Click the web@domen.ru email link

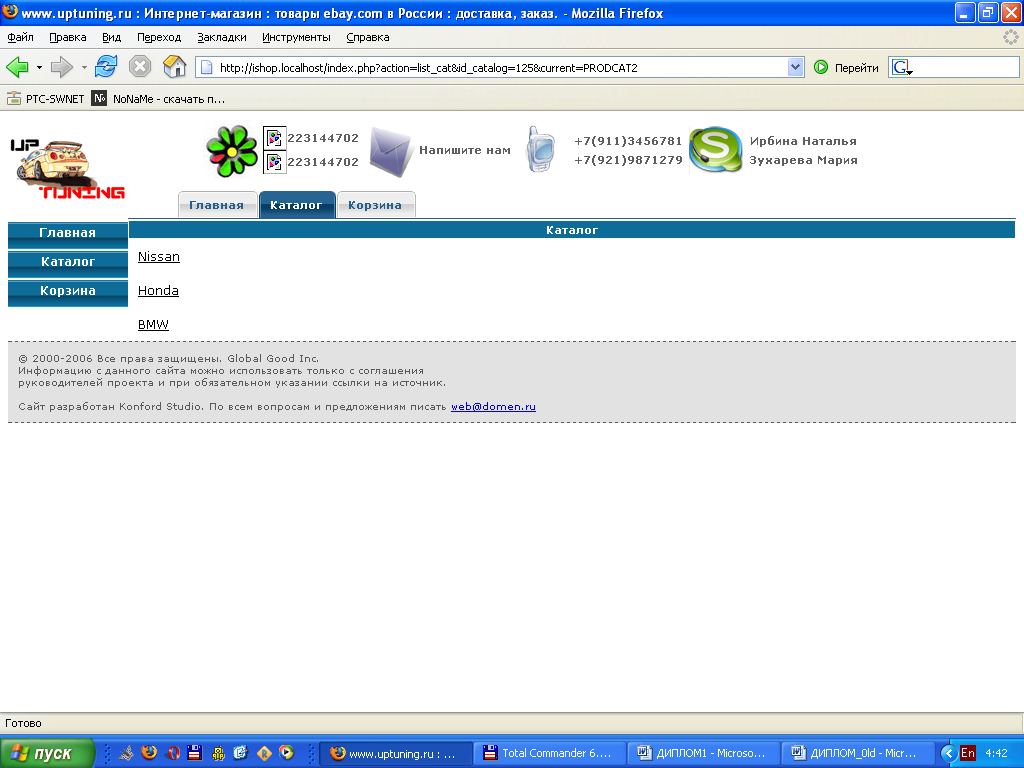(493, 406)
